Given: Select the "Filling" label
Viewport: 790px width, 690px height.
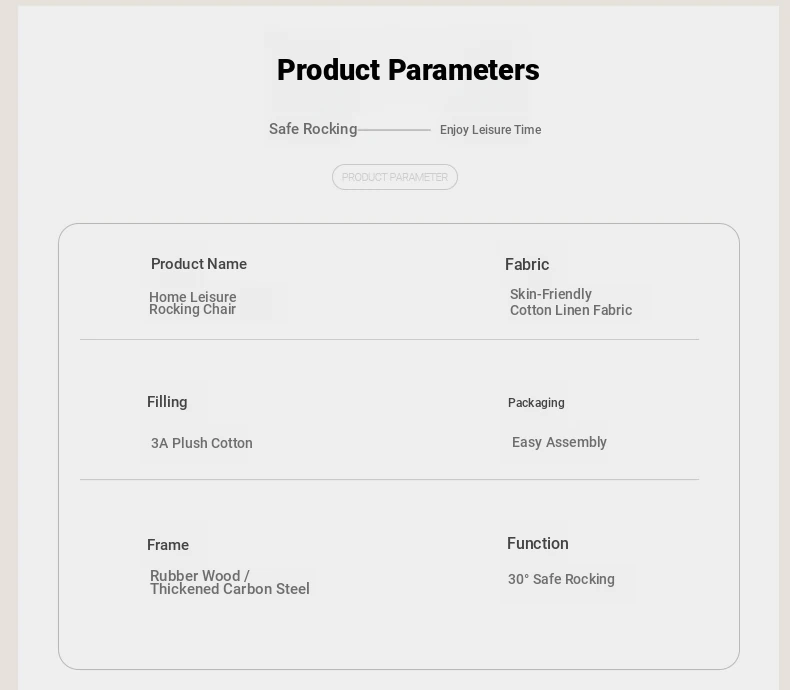Looking at the screenshot, I should (167, 402).
